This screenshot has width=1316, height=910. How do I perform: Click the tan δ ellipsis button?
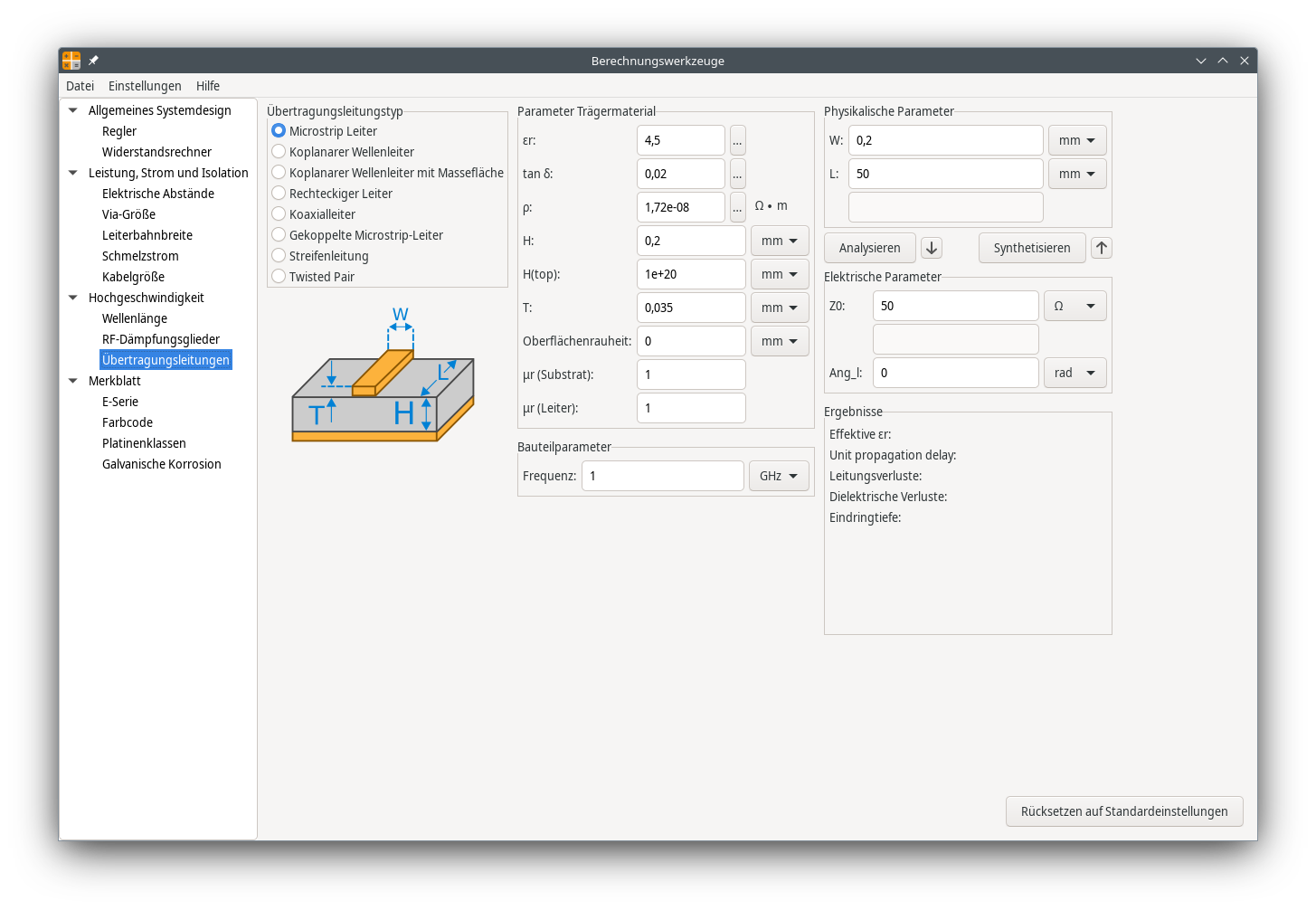click(738, 175)
